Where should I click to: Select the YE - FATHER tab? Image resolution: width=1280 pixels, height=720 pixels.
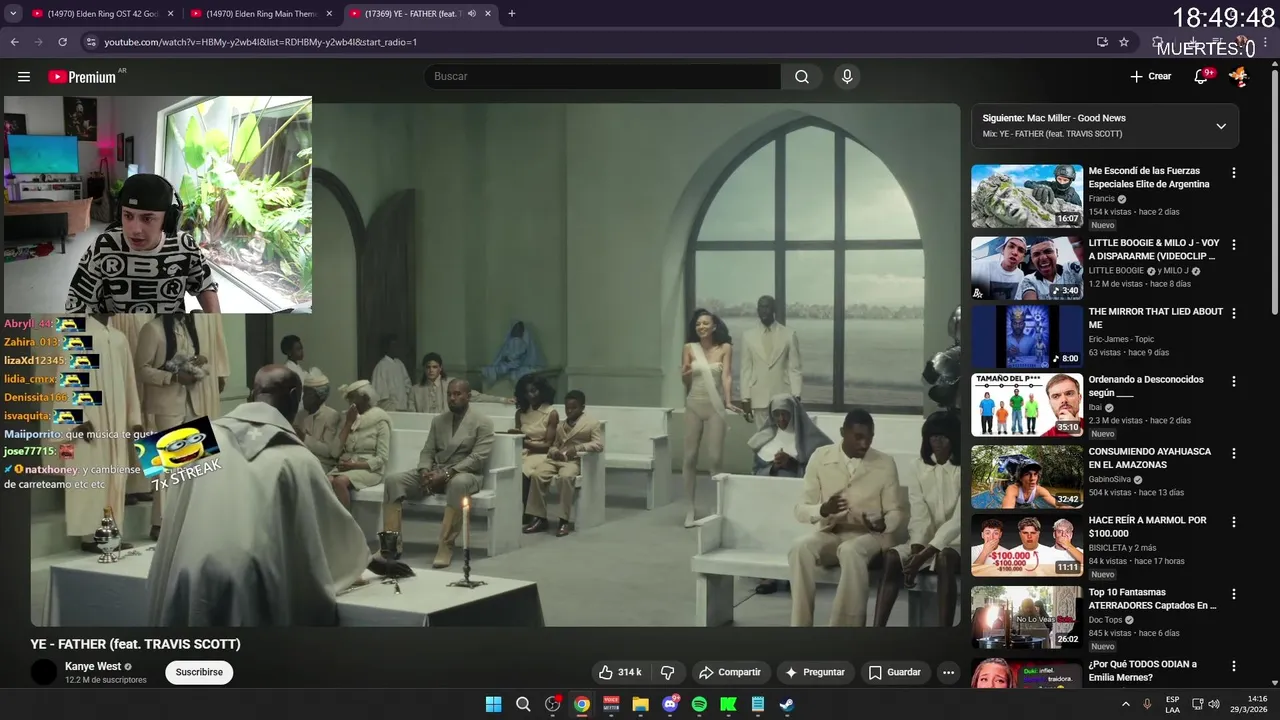(412, 14)
